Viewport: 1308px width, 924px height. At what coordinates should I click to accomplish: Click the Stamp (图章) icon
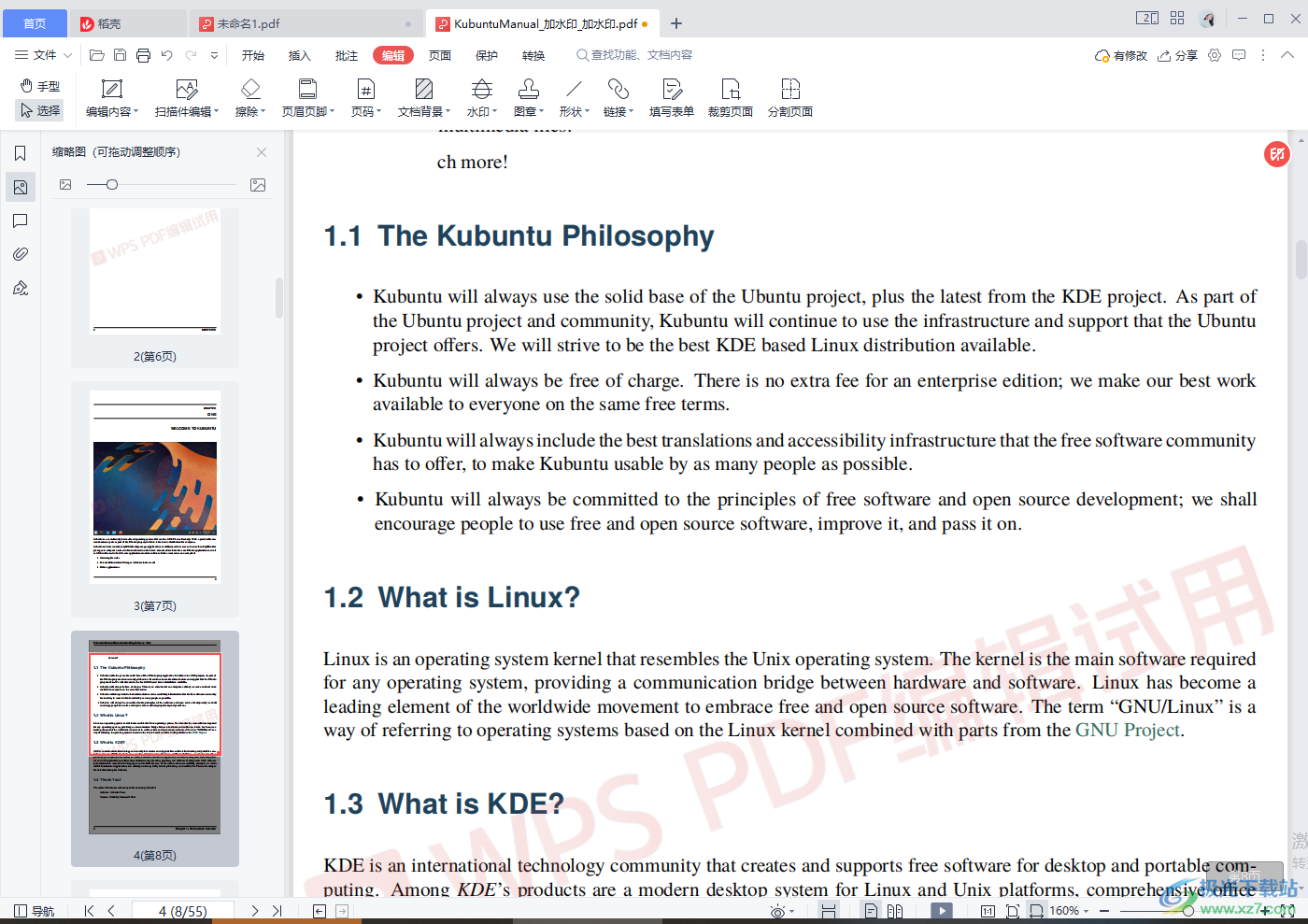point(529,89)
